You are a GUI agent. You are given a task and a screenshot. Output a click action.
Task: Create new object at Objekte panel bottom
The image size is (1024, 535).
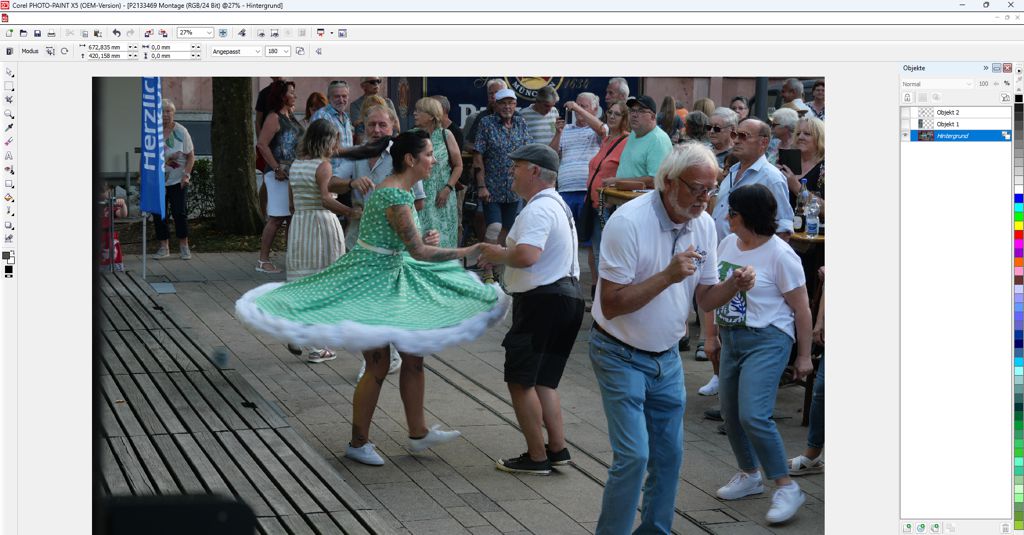point(907,527)
